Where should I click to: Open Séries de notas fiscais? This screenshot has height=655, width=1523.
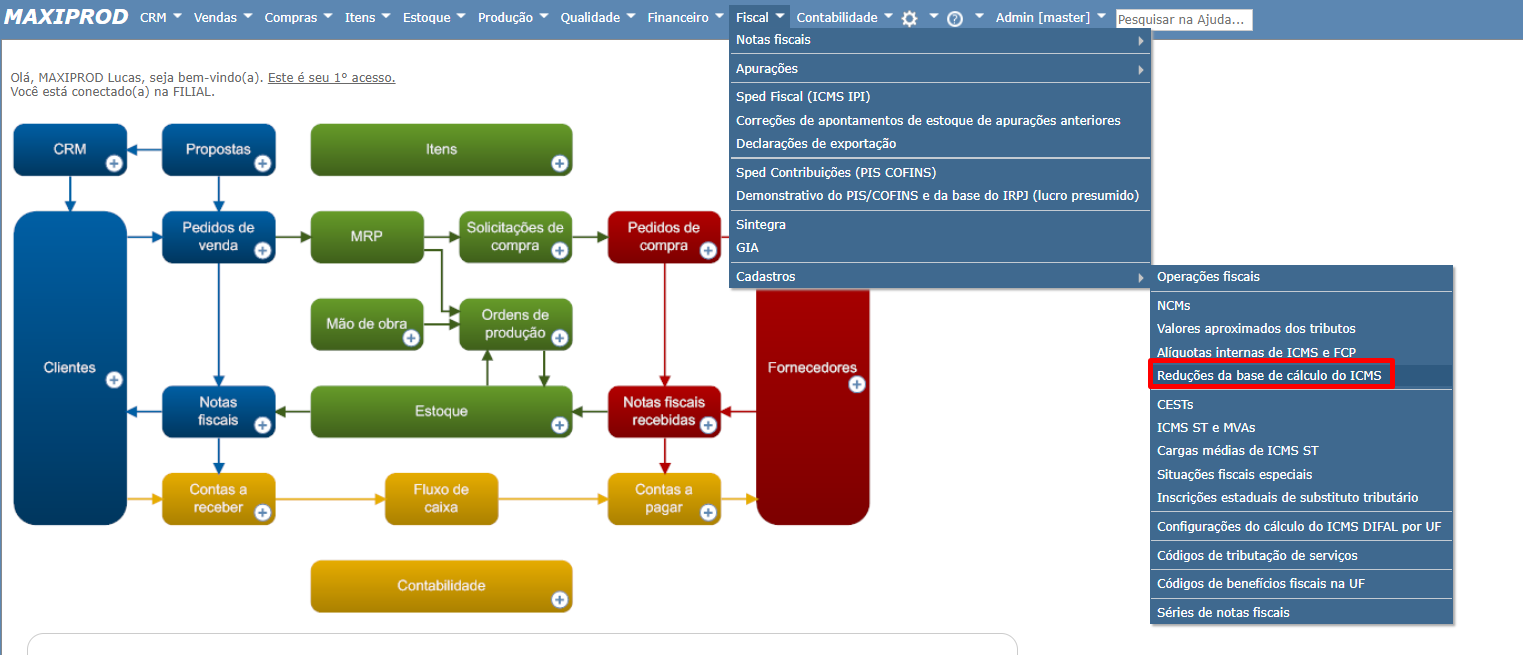1301,612
